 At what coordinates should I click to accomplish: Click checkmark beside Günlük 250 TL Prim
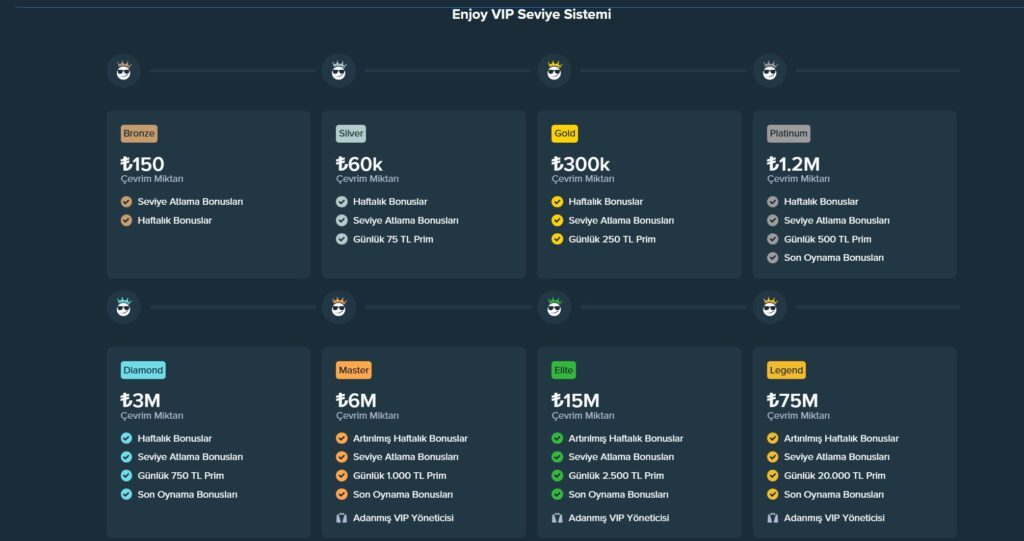(x=557, y=239)
